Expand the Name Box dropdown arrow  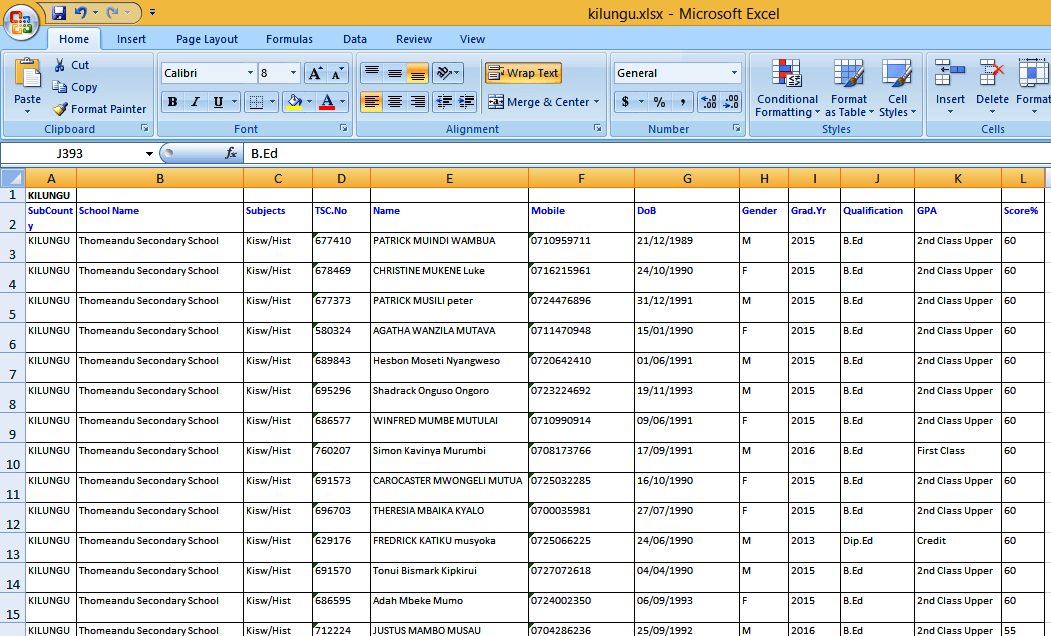(150, 153)
